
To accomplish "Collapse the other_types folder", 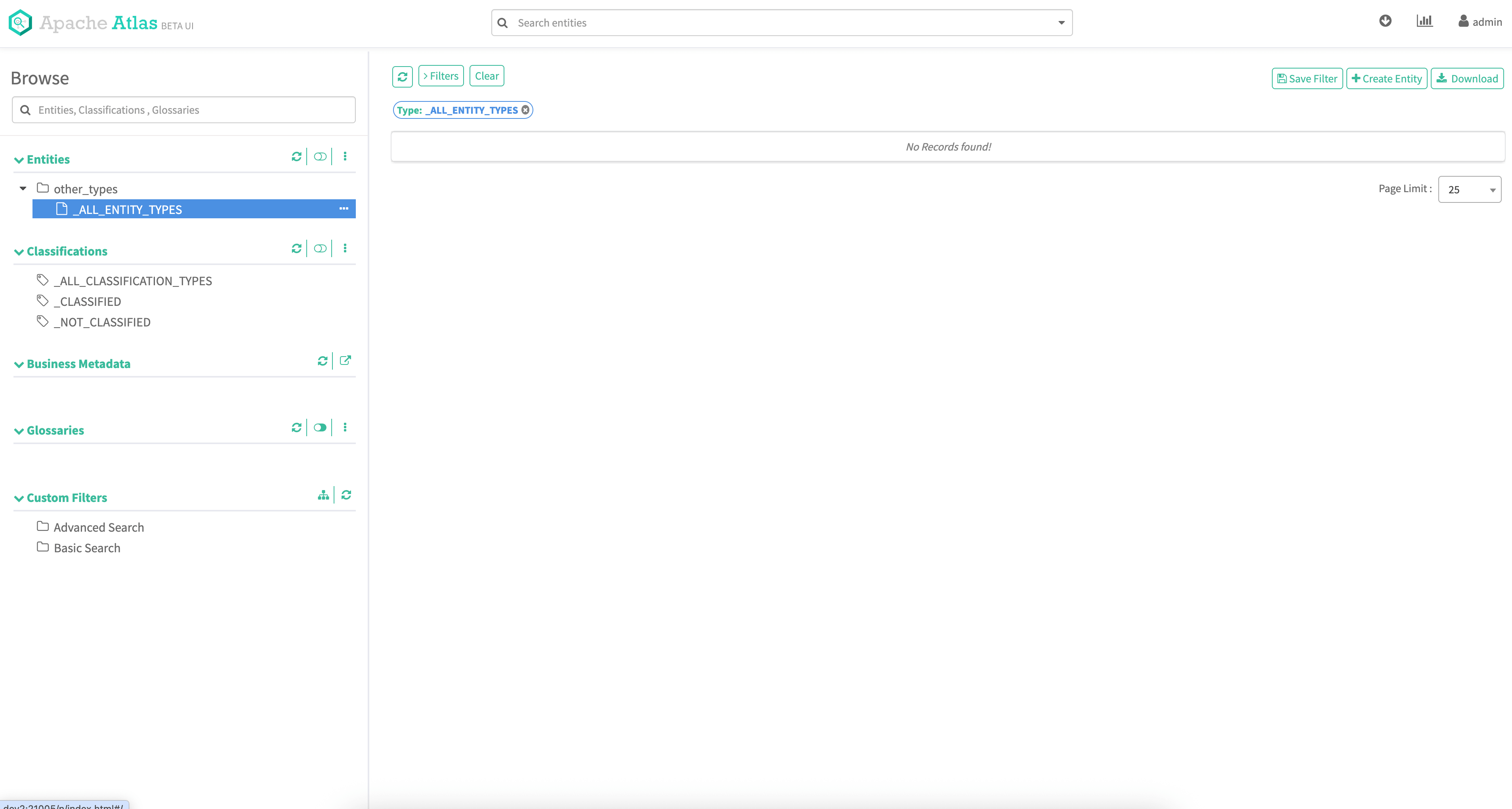I will [x=23, y=189].
